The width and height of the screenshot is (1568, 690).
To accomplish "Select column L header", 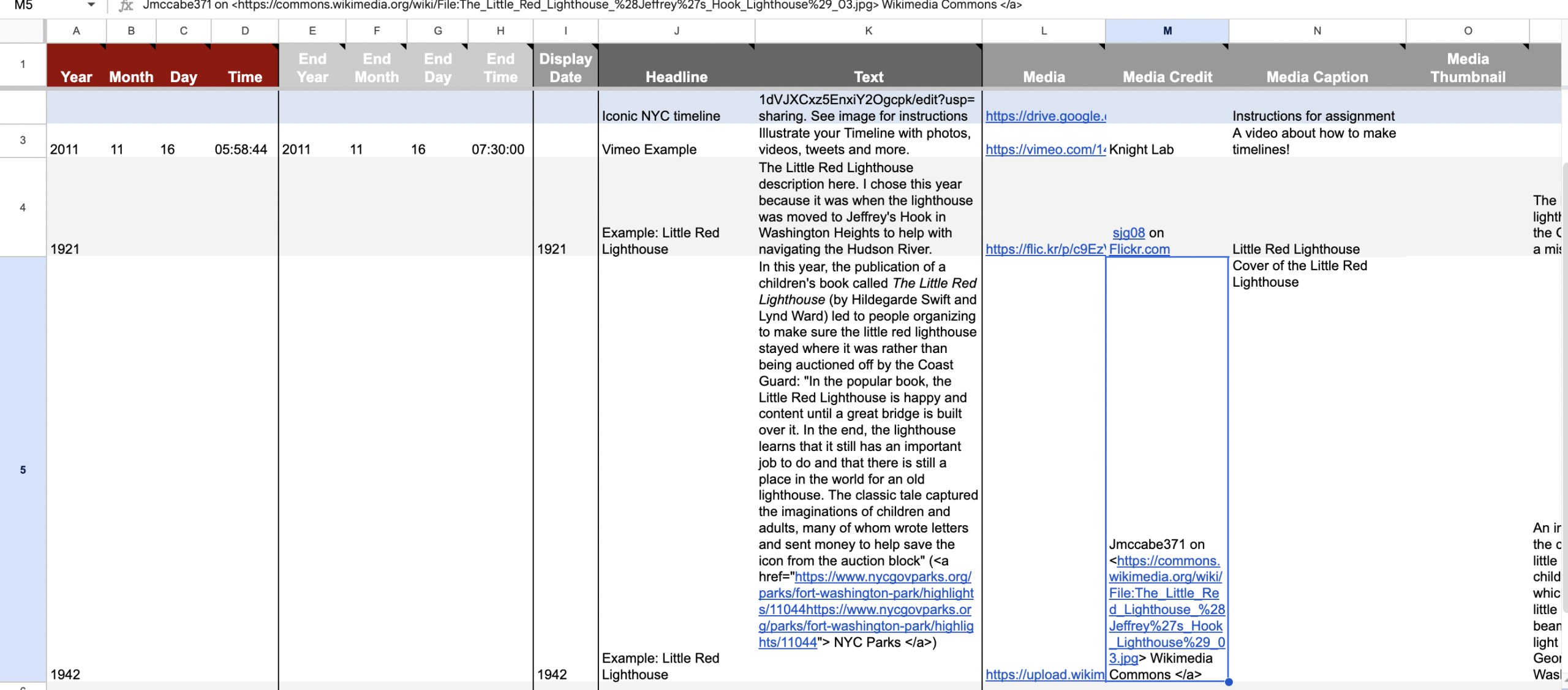I will tap(1044, 31).
